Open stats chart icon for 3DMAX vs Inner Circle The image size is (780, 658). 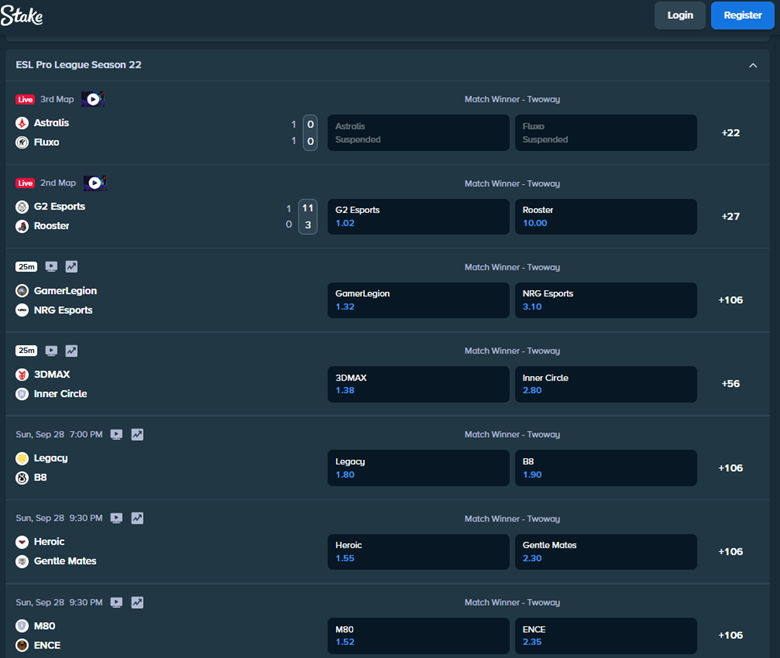pyautogui.click(x=72, y=351)
